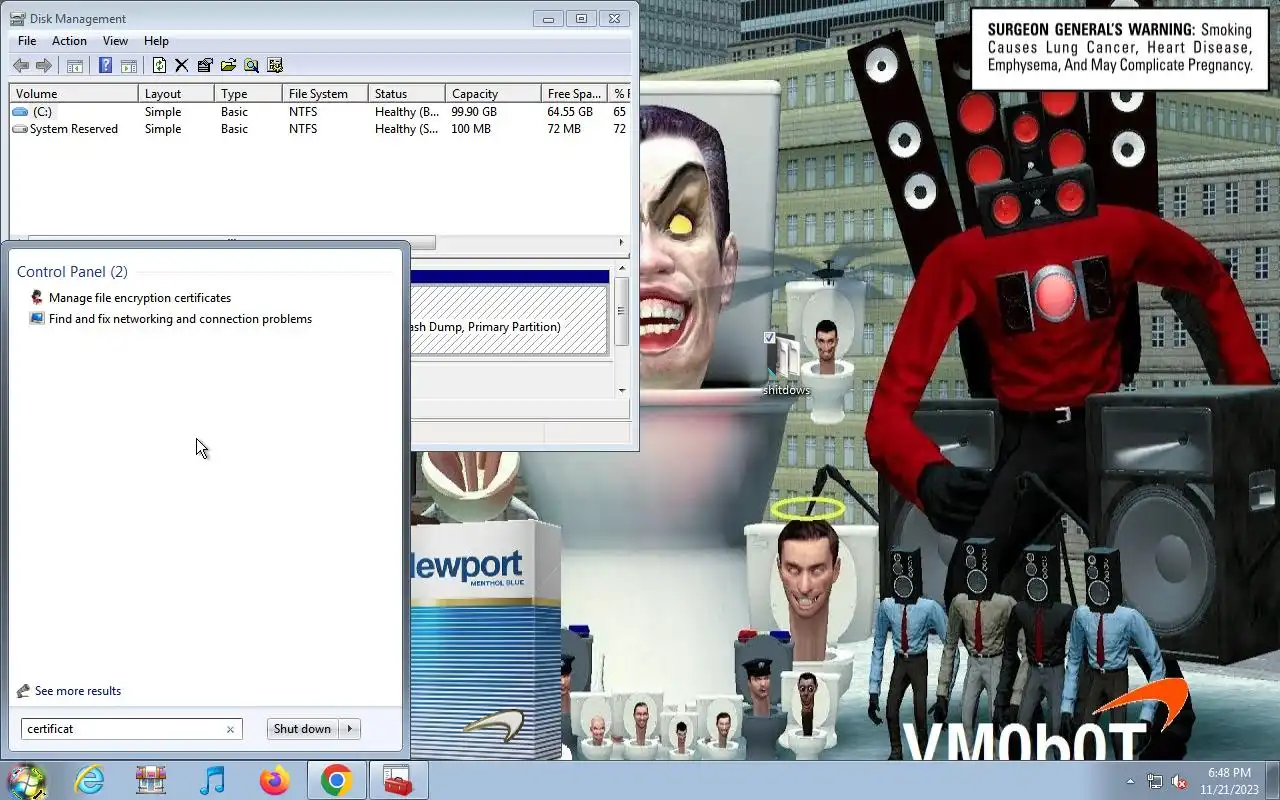Viewport: 1280px width, 800px height.
Task: Click the black X Delete toolbar icon
Action: tap(182, 66)
